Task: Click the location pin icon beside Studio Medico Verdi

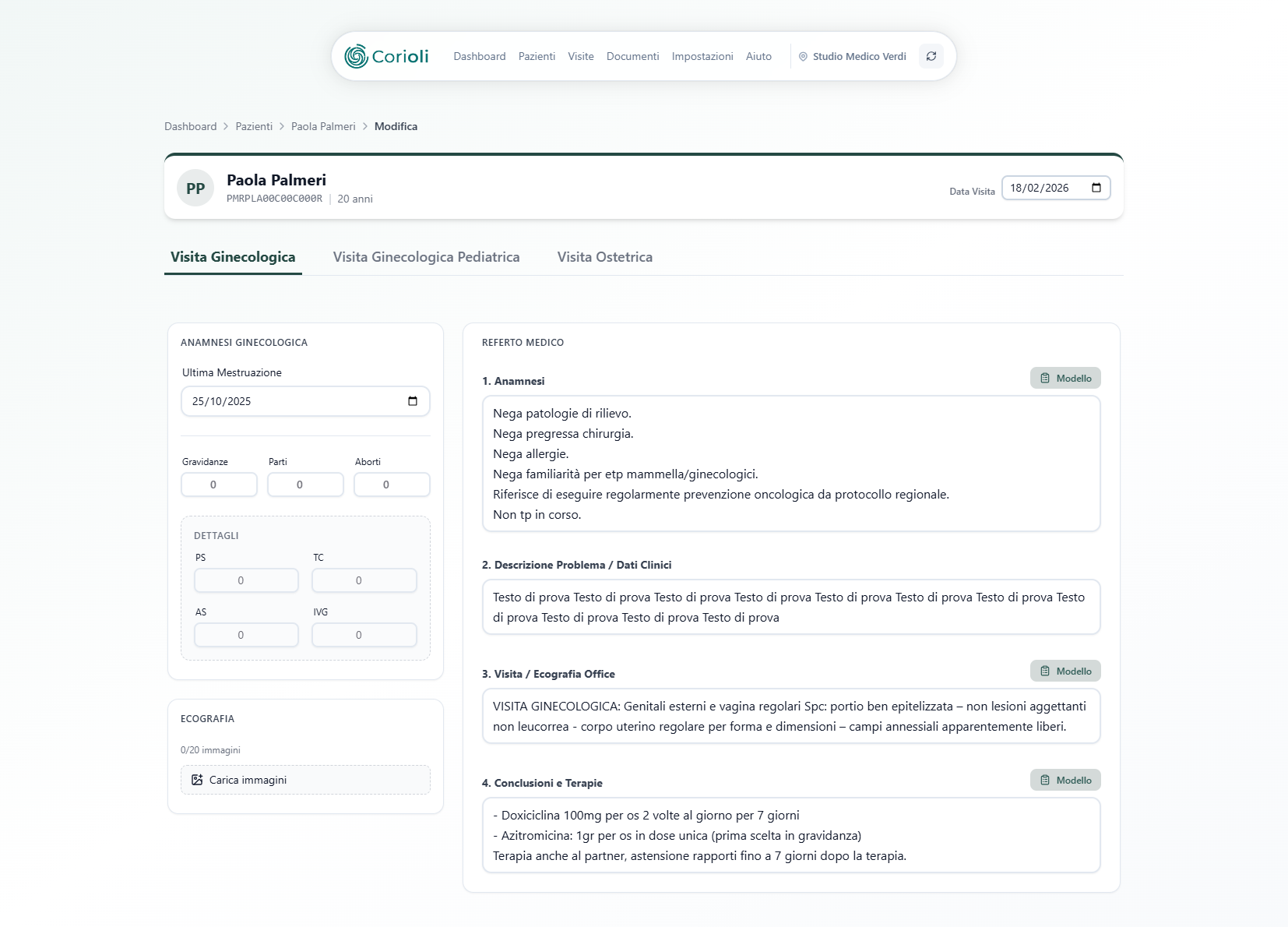Action: (803, 57)
